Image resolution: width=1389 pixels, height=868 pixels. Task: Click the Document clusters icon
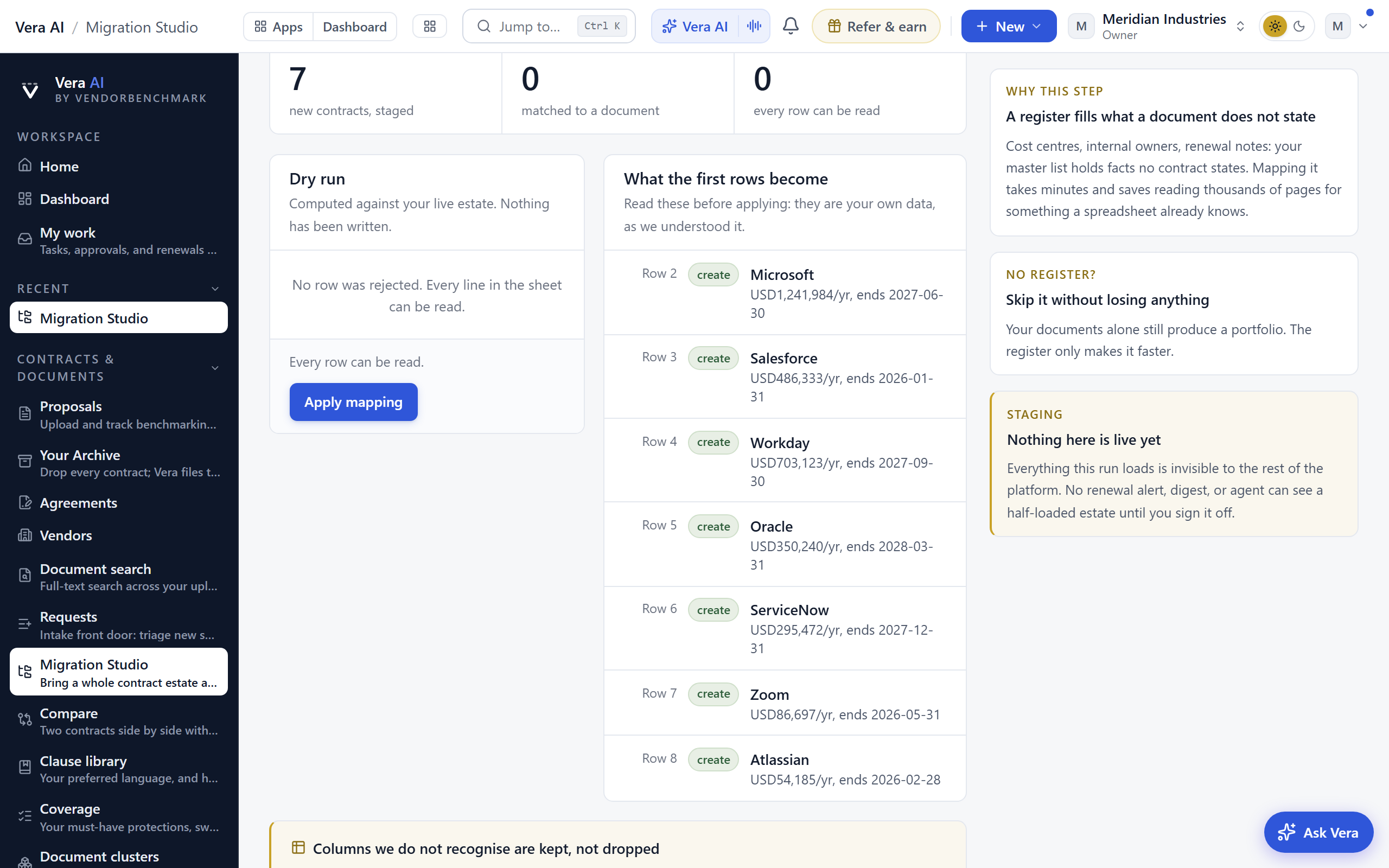[x=24, y=862]
